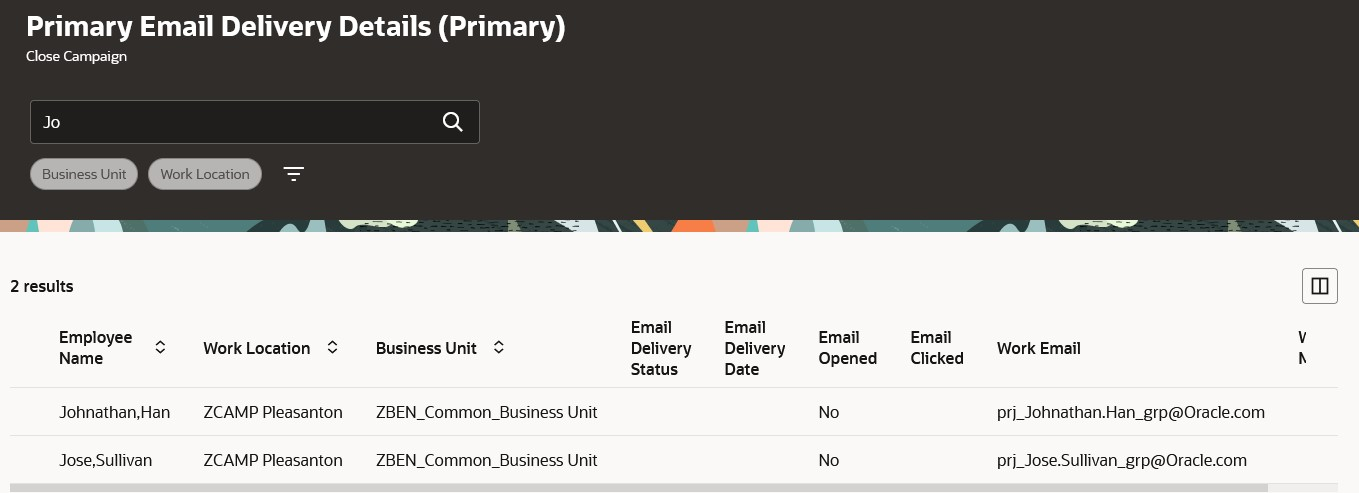Toggle the Work Location filter chip
Viewport: 1359px width, 493px height.
205,174
